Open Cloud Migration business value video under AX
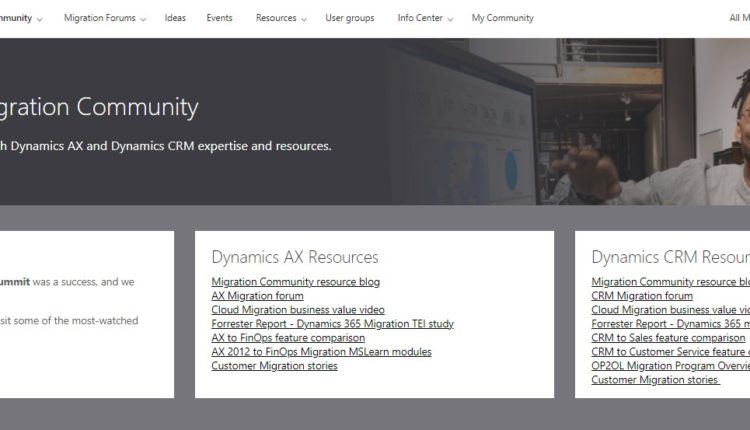Image resolution: width=750 pixels, height=430 pixels. [297, 310]
